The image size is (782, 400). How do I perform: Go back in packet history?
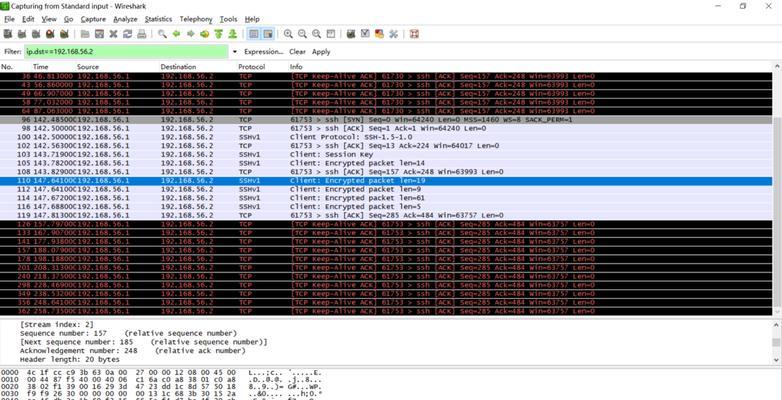[176, 34]
